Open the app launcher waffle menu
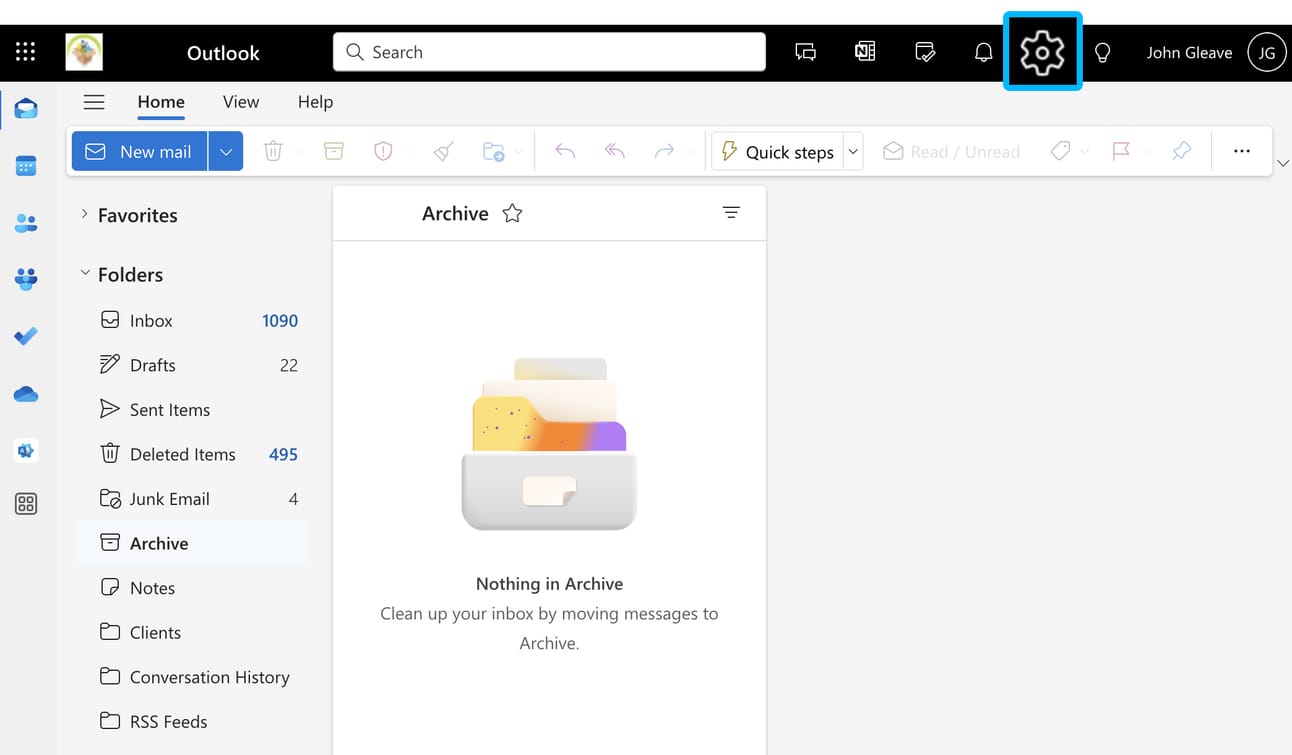The width and height of the screenshot is (1292, 755). pyautogui.click(x=26, y=52)
